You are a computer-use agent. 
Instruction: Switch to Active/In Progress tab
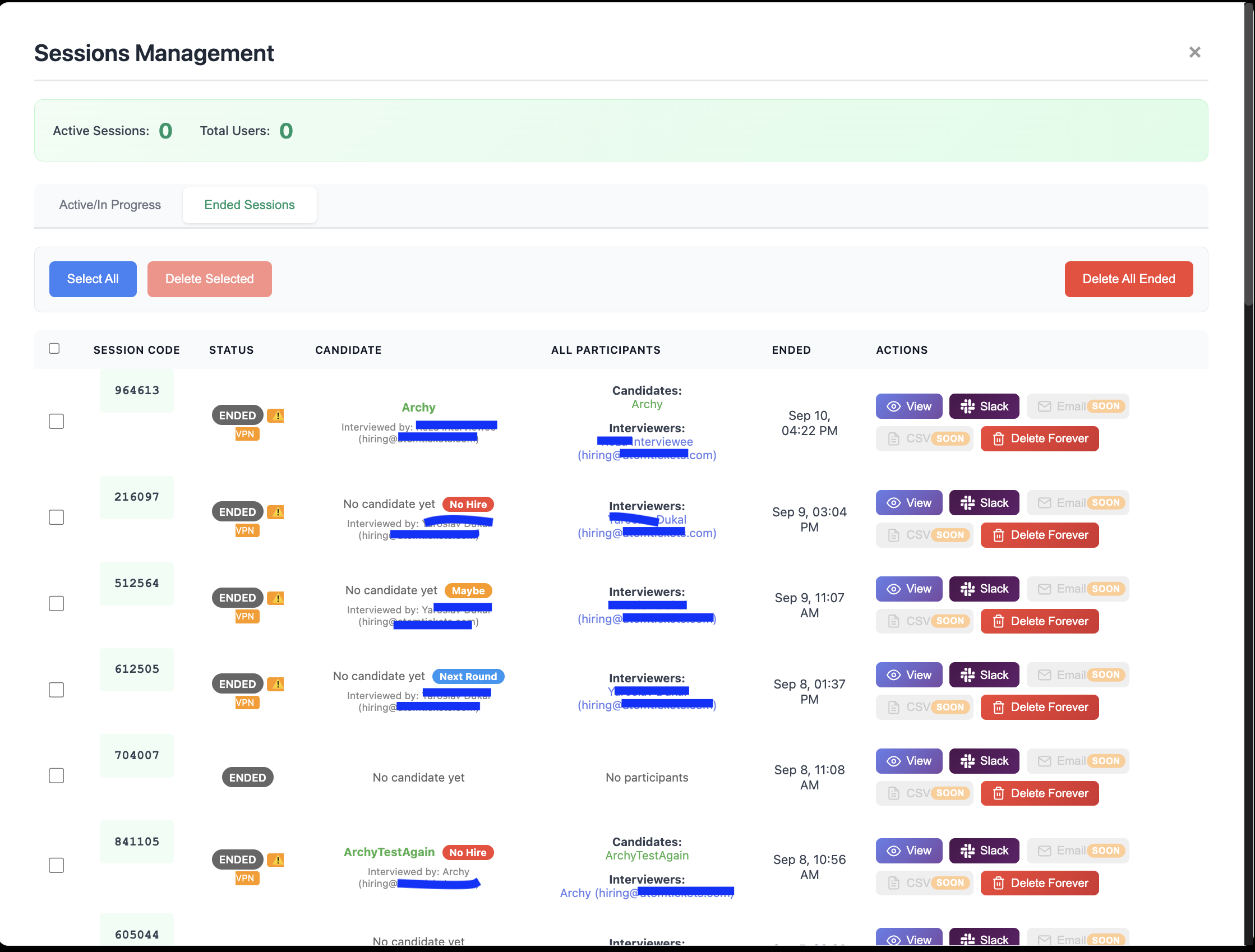click(110, 205)
